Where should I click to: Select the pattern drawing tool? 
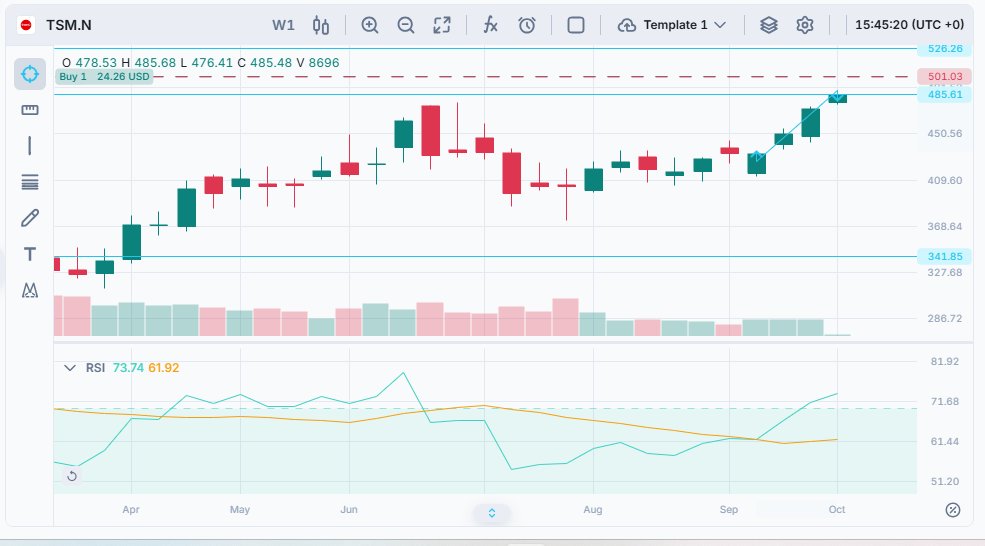point(30,290)
